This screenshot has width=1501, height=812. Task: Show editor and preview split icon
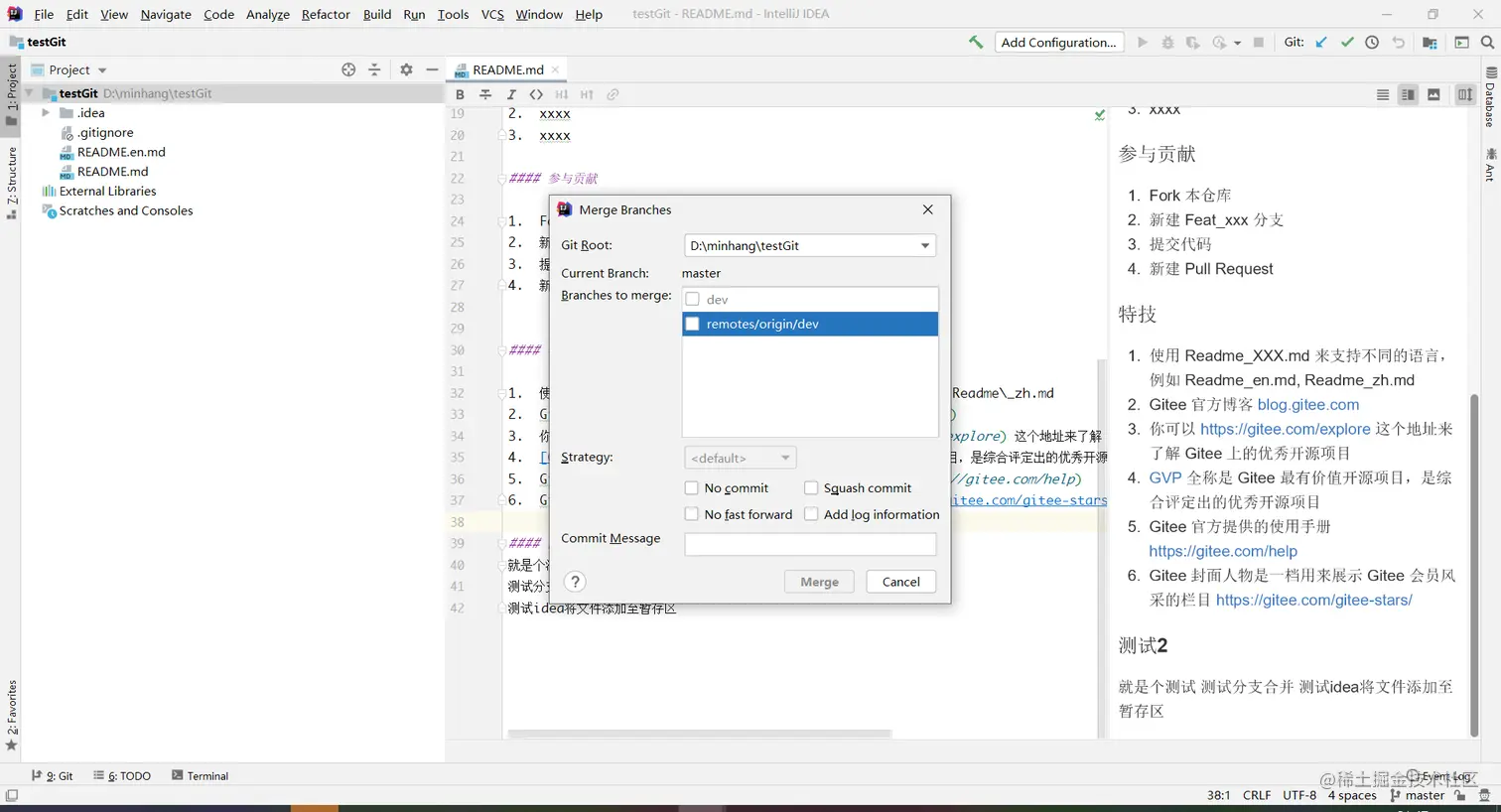click(1408, 94)
